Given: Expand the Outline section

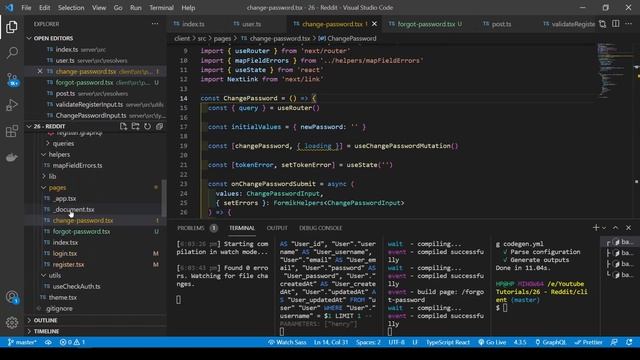Looking at the screenshot, I should (x=45, y=320).
